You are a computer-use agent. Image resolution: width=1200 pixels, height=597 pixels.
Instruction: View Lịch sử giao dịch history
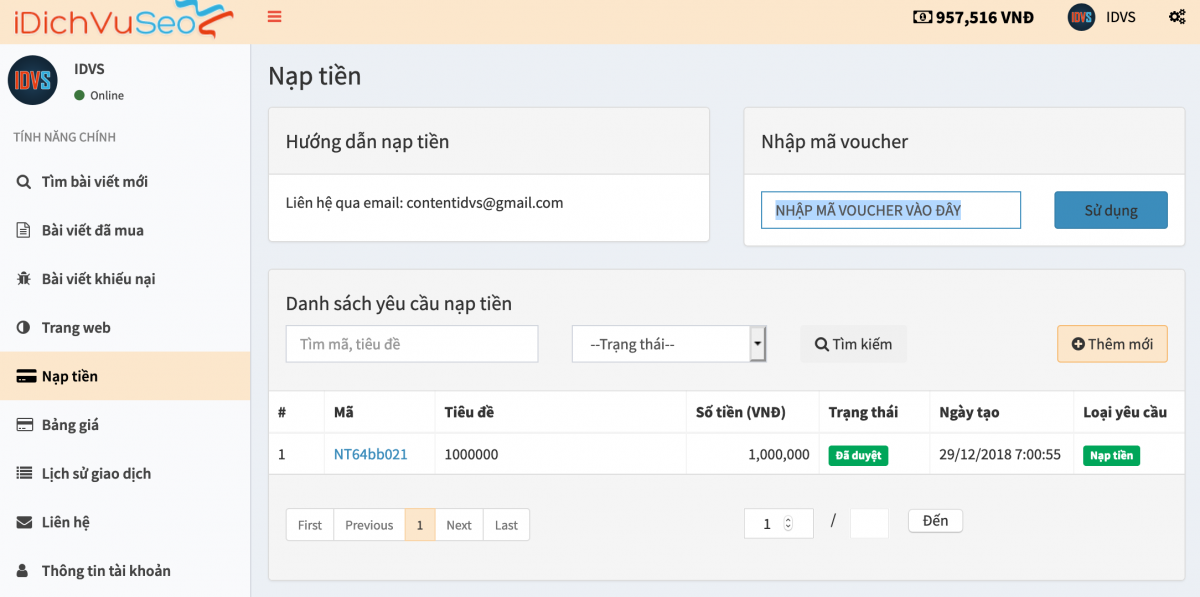pyautogui.click(x=96, y=474)
